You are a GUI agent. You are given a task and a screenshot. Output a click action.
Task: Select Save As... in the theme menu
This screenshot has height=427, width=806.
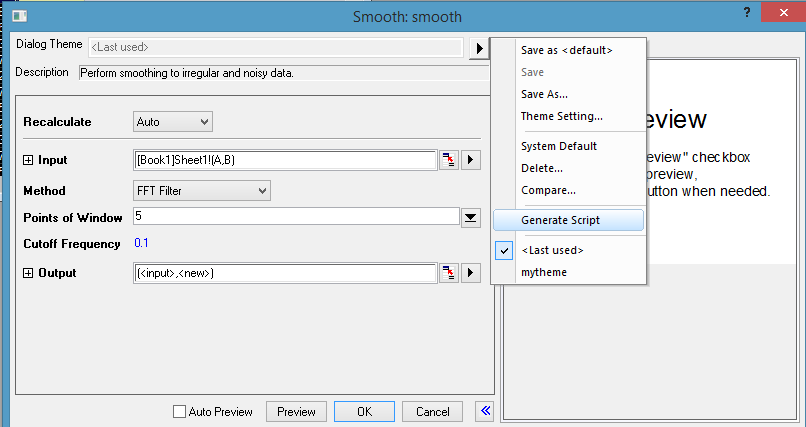click(544, 94)
